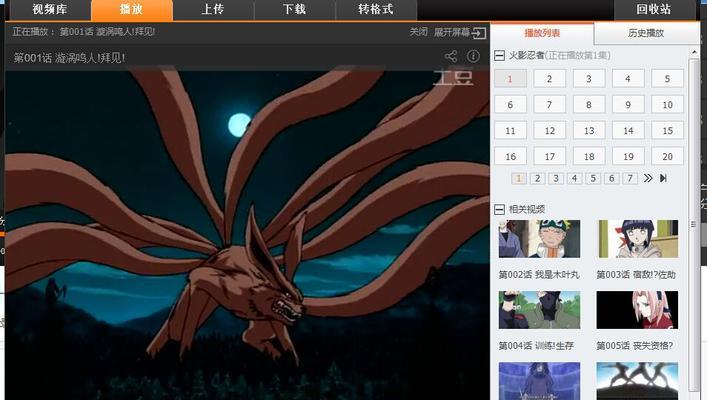Click the 关闭 link in player header
The height and width of the screenshot is (400, 707).
click(418, 32)
